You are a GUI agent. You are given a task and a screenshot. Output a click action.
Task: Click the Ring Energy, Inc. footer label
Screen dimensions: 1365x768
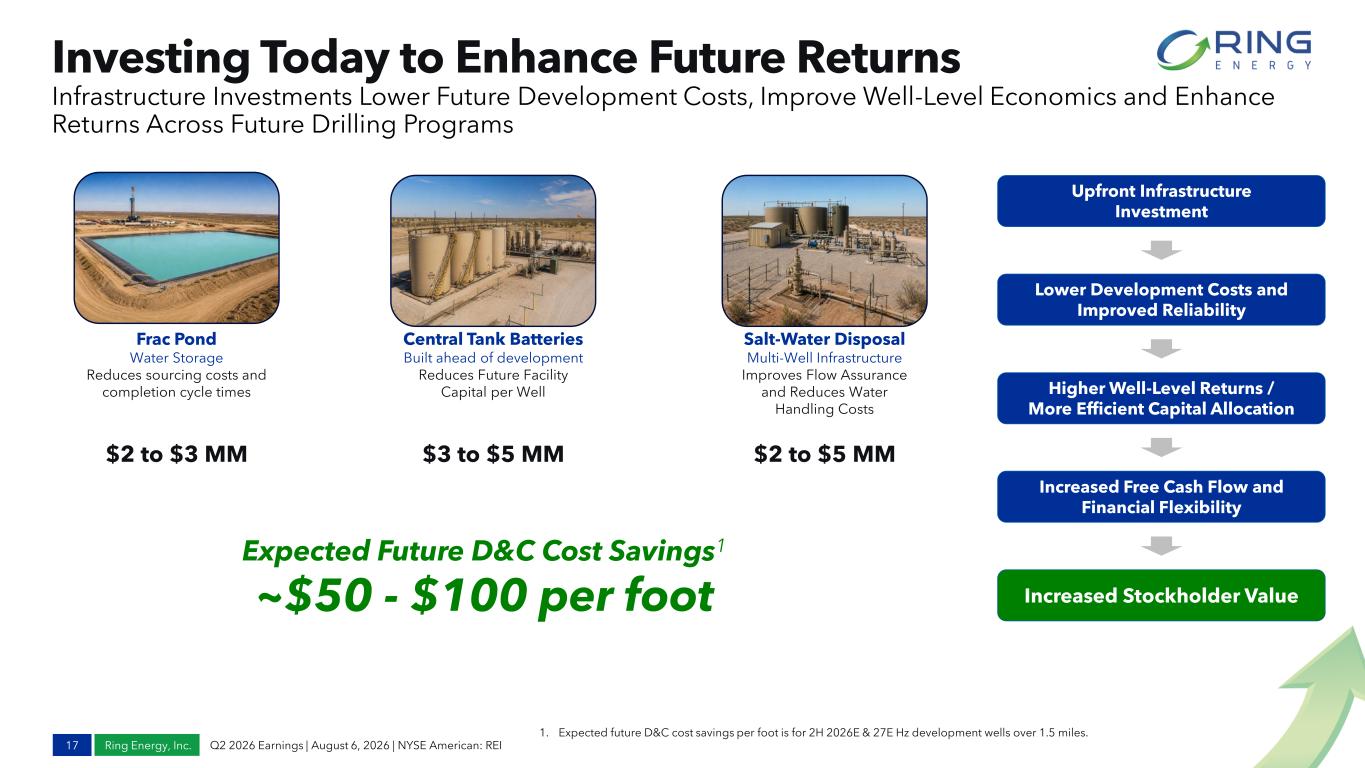tap(149, 744)
